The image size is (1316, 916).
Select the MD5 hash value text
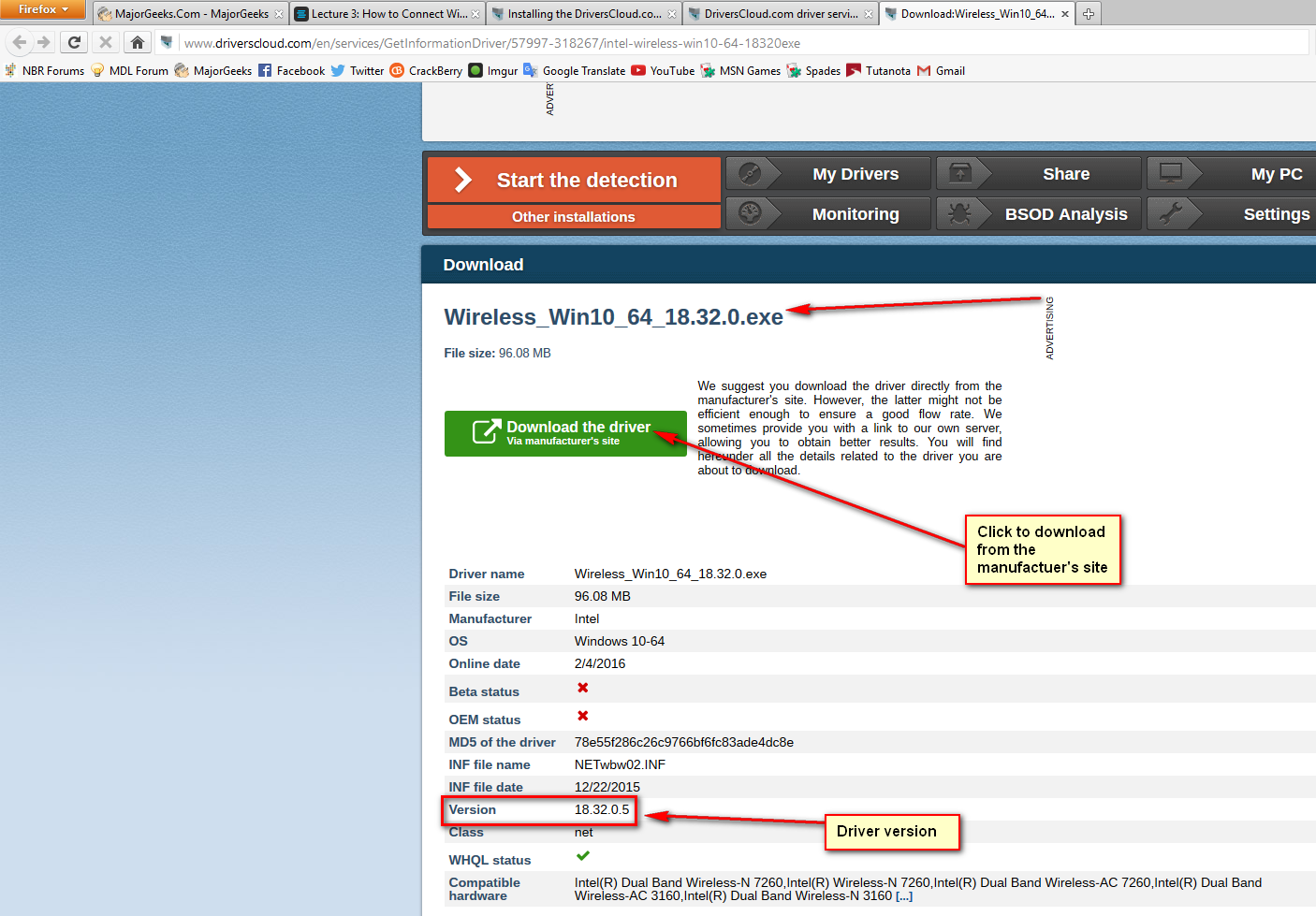pos(684,742)
